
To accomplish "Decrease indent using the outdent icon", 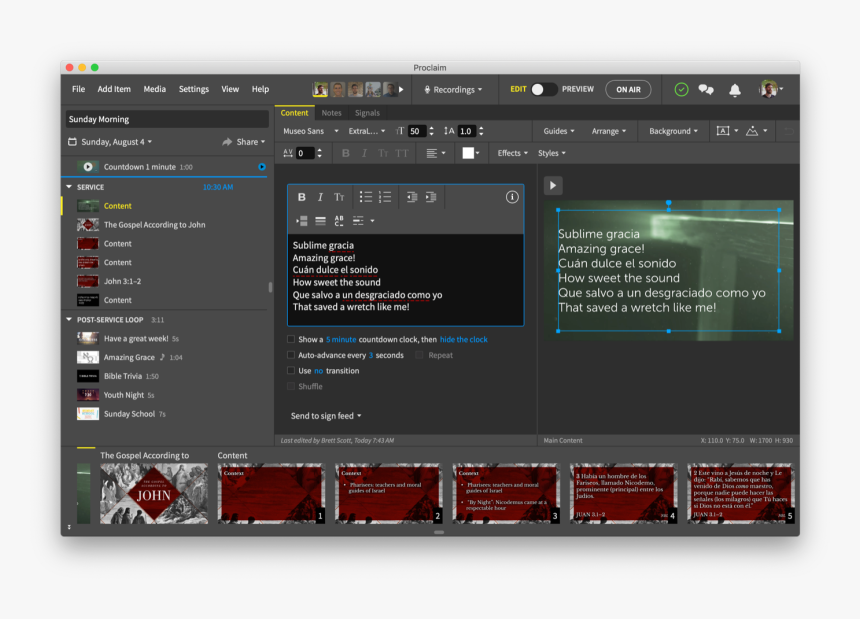I will pyautogui.click(x=413, y=196).
